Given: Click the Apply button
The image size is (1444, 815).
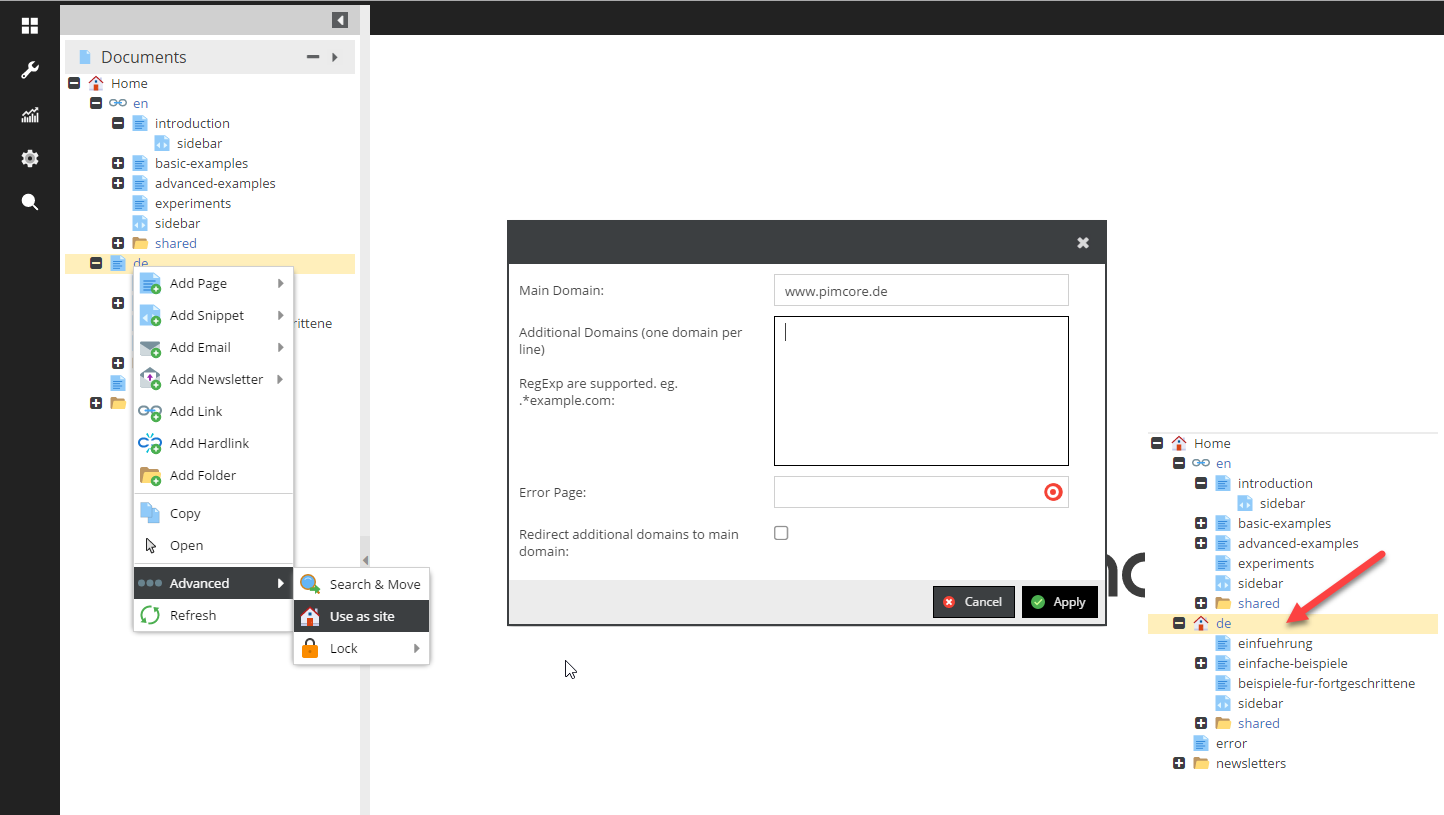Looking at the screenshot, I should (1059, 602).
